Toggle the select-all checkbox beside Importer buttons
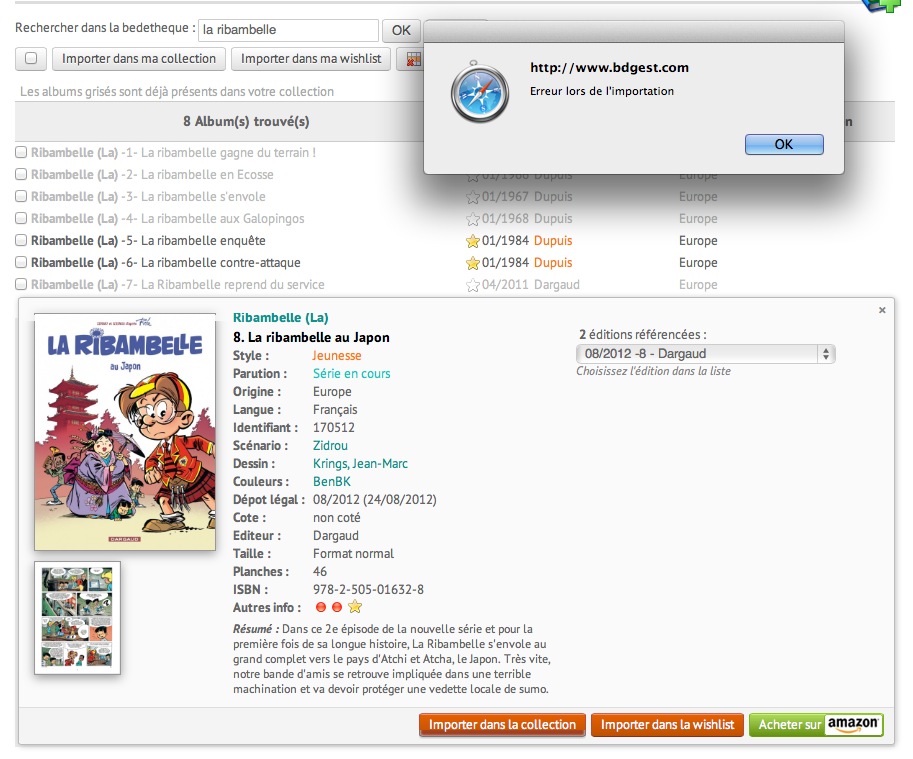Image resolution: width=913 pixels, height=759 pixels. coord(30,59)
